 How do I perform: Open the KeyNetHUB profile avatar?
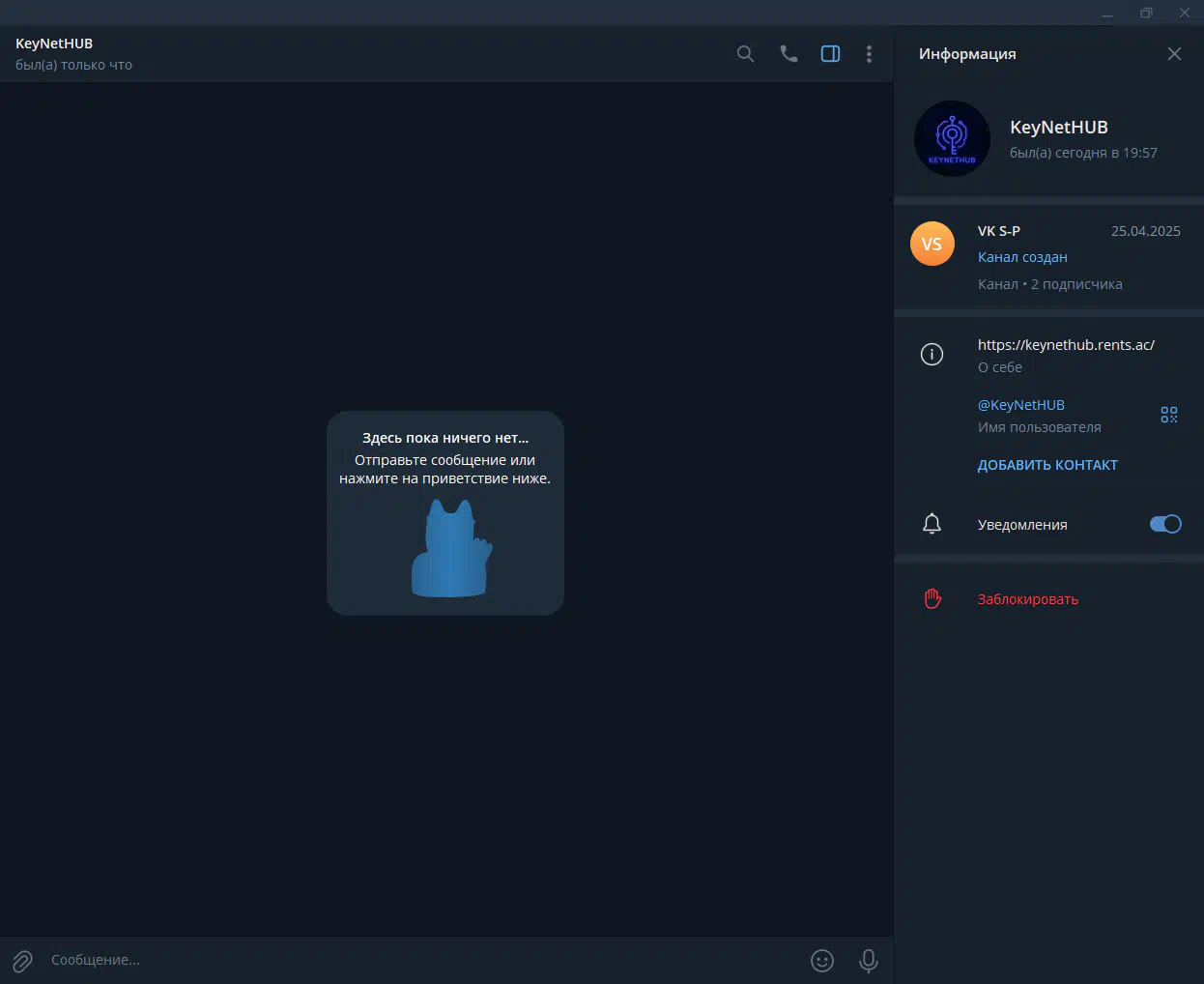pyautogui.click(x=952, y=138)
